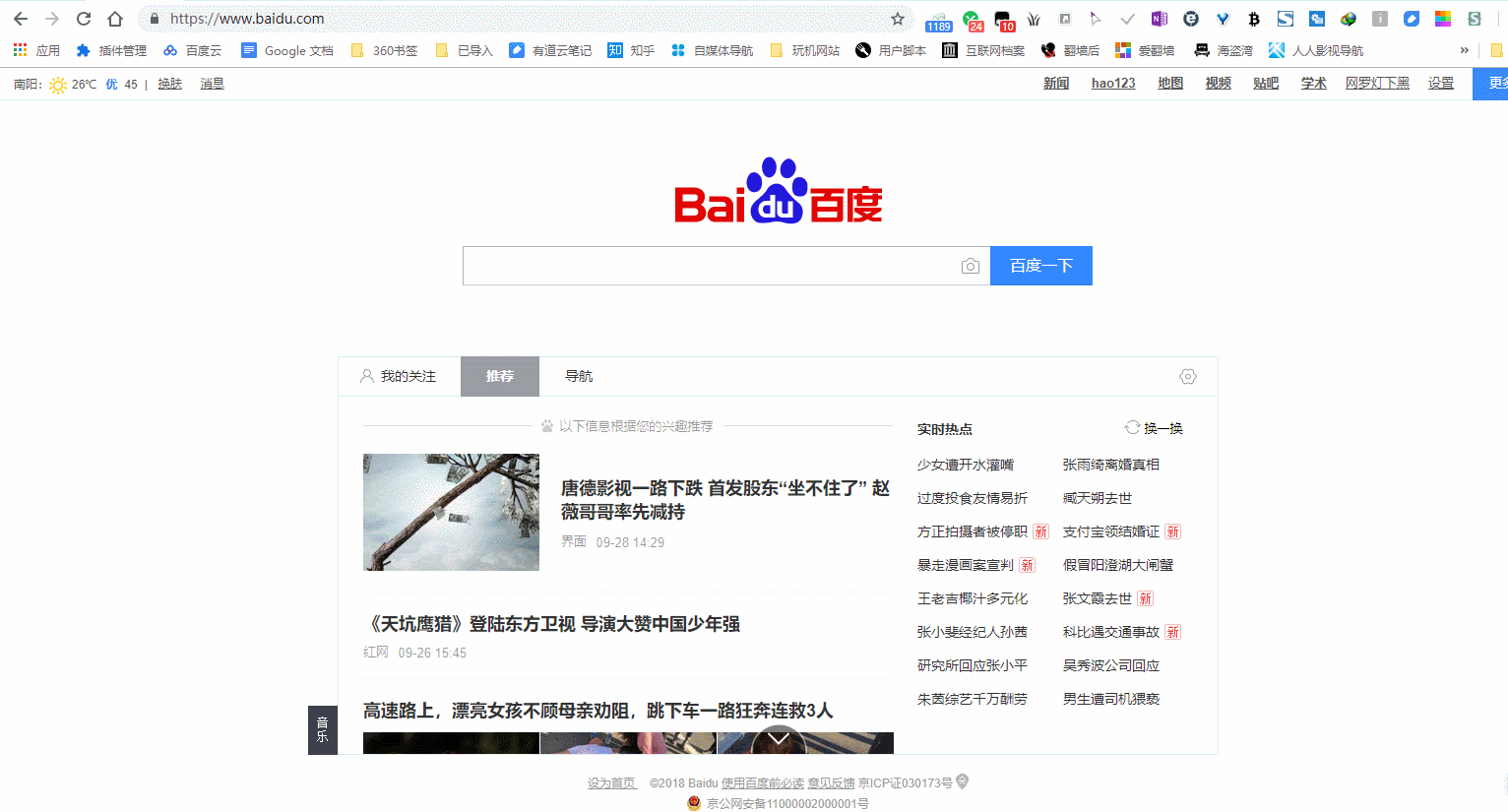Open 贴吧 from the top nav

pos(1266,84)
